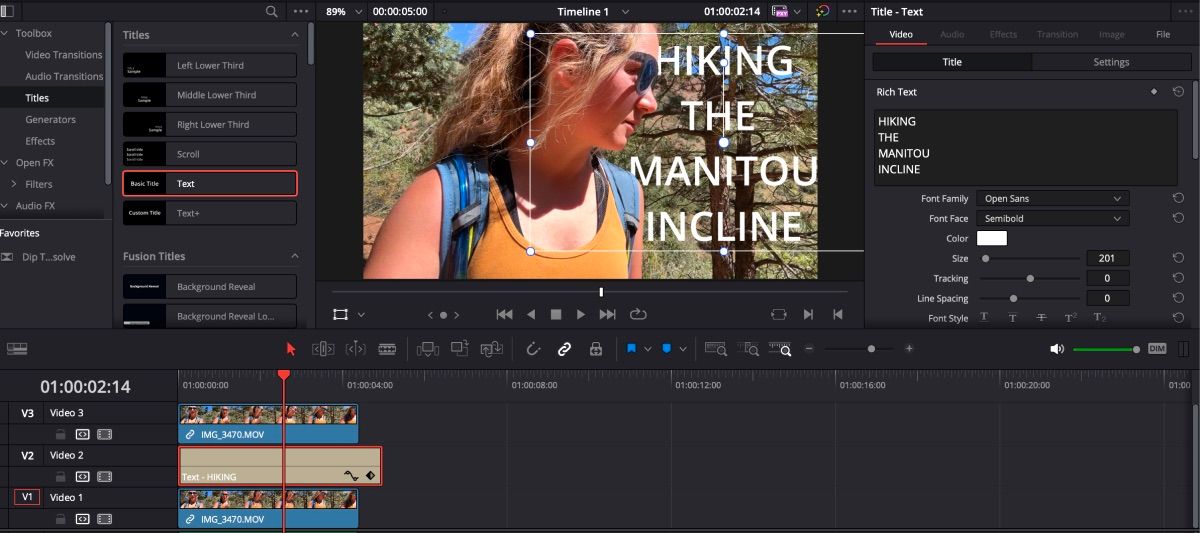
Task: Reset the Font Family parameter
Action: click(1178, 199)
